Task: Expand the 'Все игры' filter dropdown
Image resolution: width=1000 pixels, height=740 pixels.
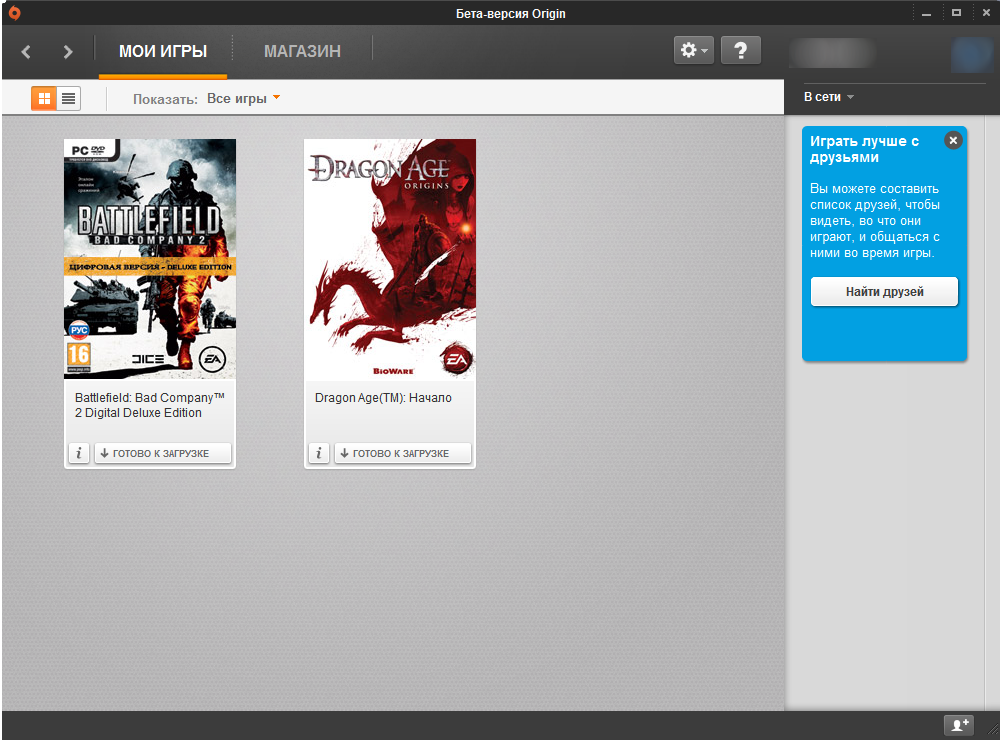Action: [x=243, y=99]
